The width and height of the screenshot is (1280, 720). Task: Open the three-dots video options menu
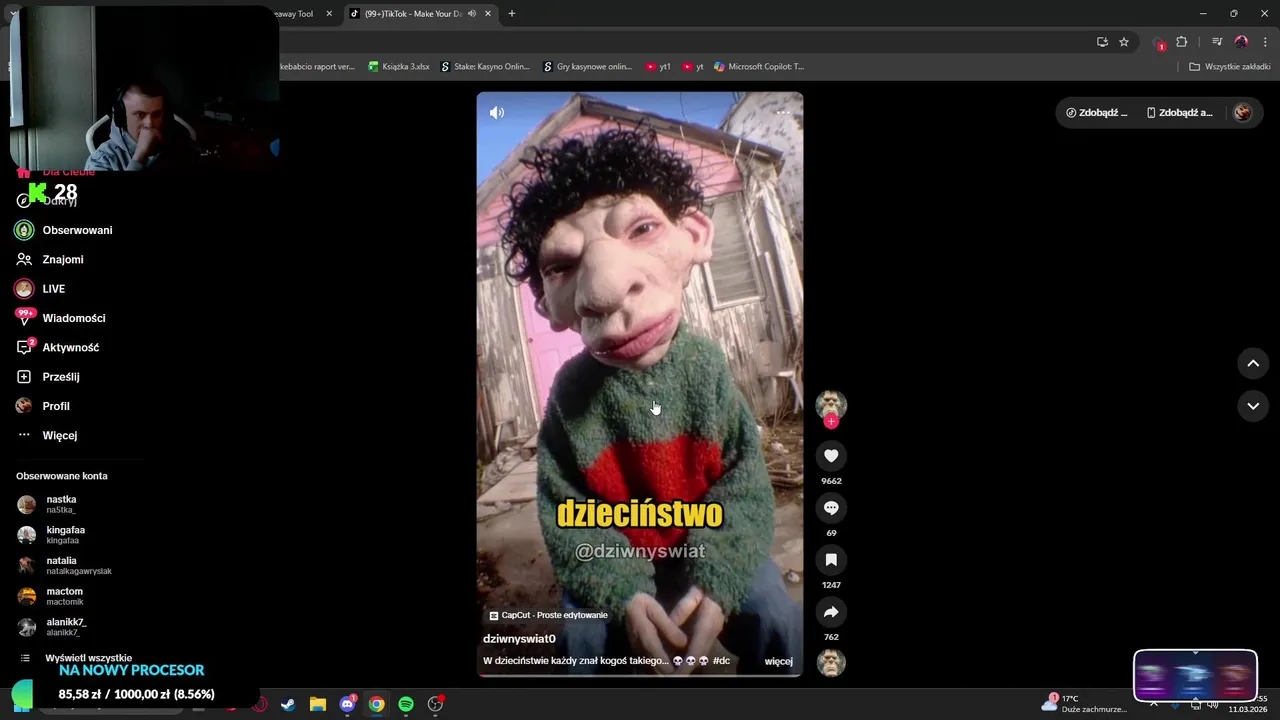783,113
